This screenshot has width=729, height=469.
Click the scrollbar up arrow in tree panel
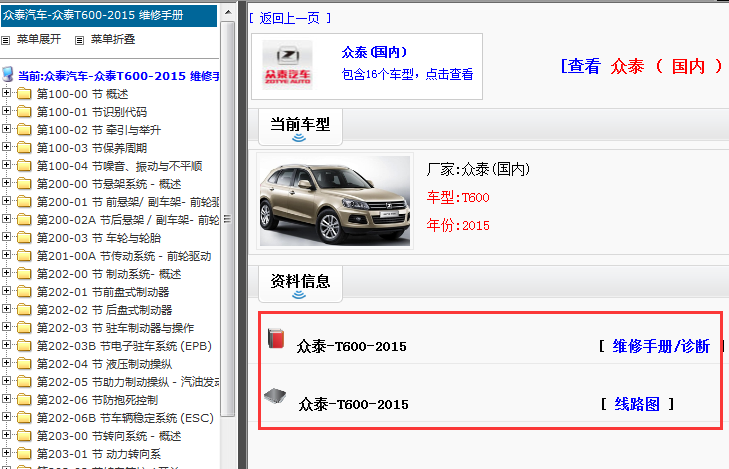pyautogui.click(x=228, y=12)
